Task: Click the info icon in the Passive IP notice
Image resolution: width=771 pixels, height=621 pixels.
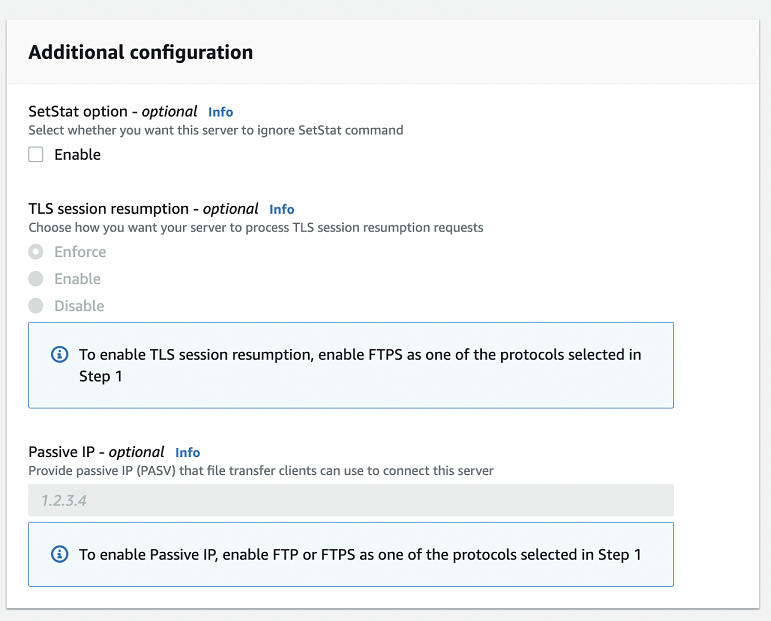Action: [x=59, y=554]
